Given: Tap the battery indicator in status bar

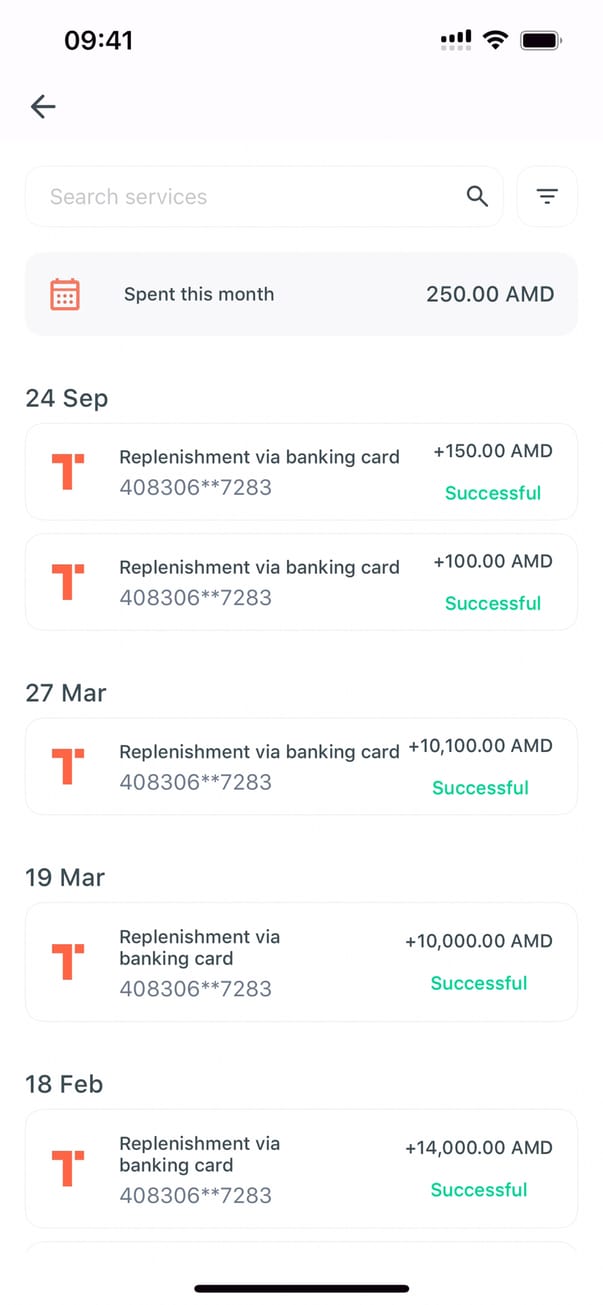Looking at the screenshot, I should pyautogui.click(x=541, y=40).
